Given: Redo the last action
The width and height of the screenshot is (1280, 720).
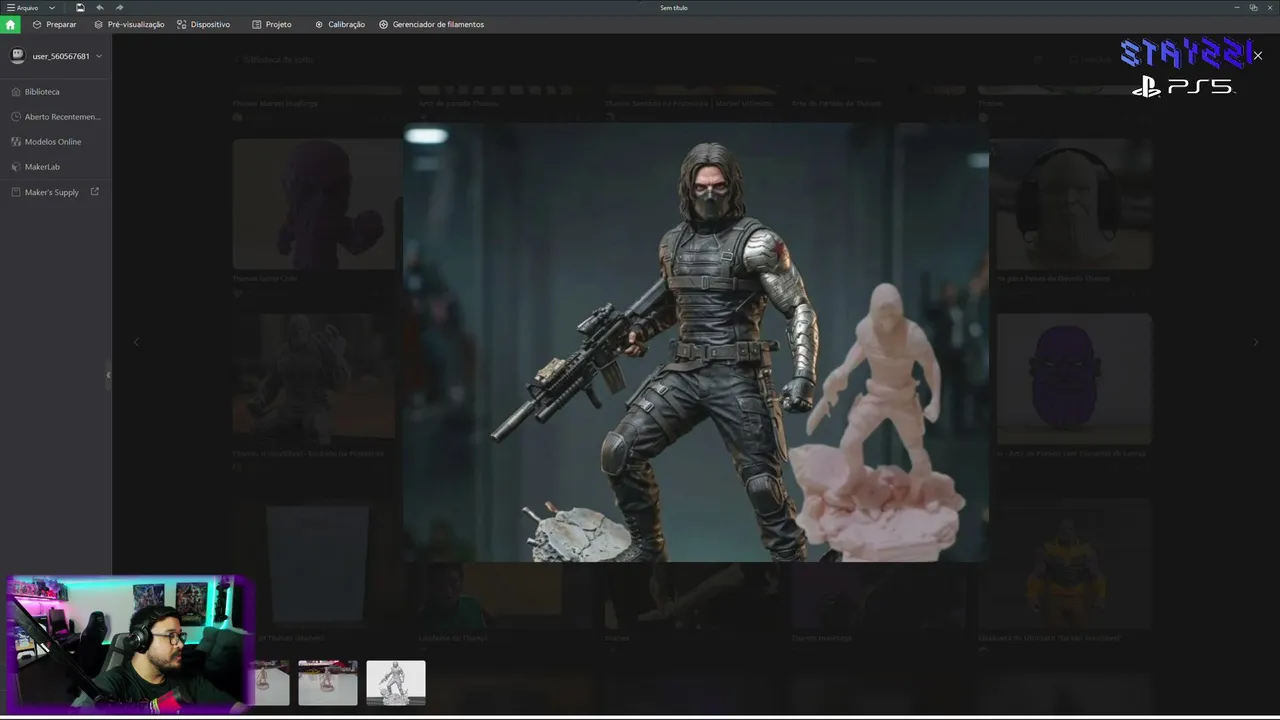Looking at the screenshot, I should 120,8.
